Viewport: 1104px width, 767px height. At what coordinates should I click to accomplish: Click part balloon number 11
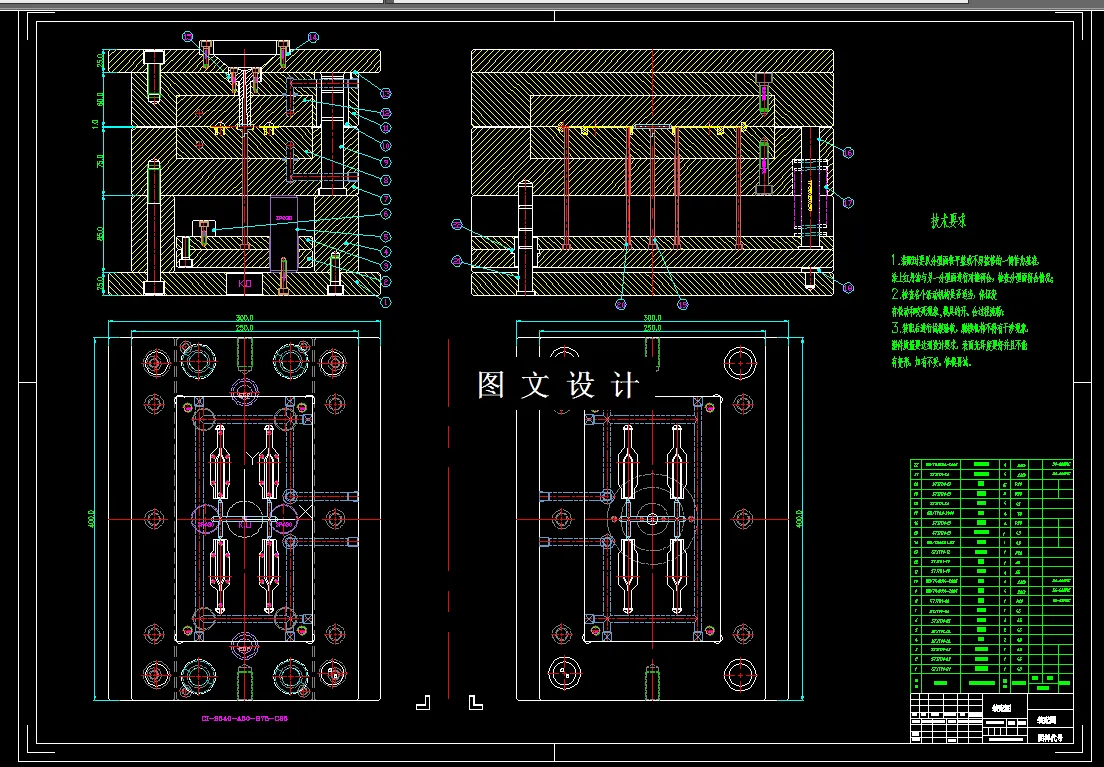[x=385, y=128]
